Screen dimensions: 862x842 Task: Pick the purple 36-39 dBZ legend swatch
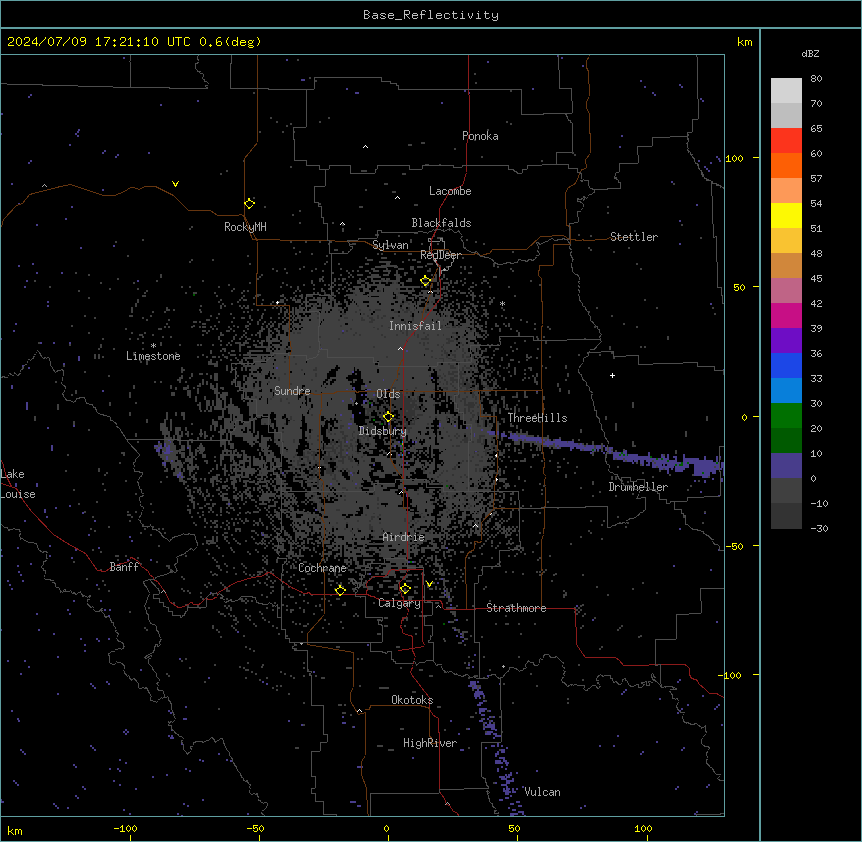[786, 340]
